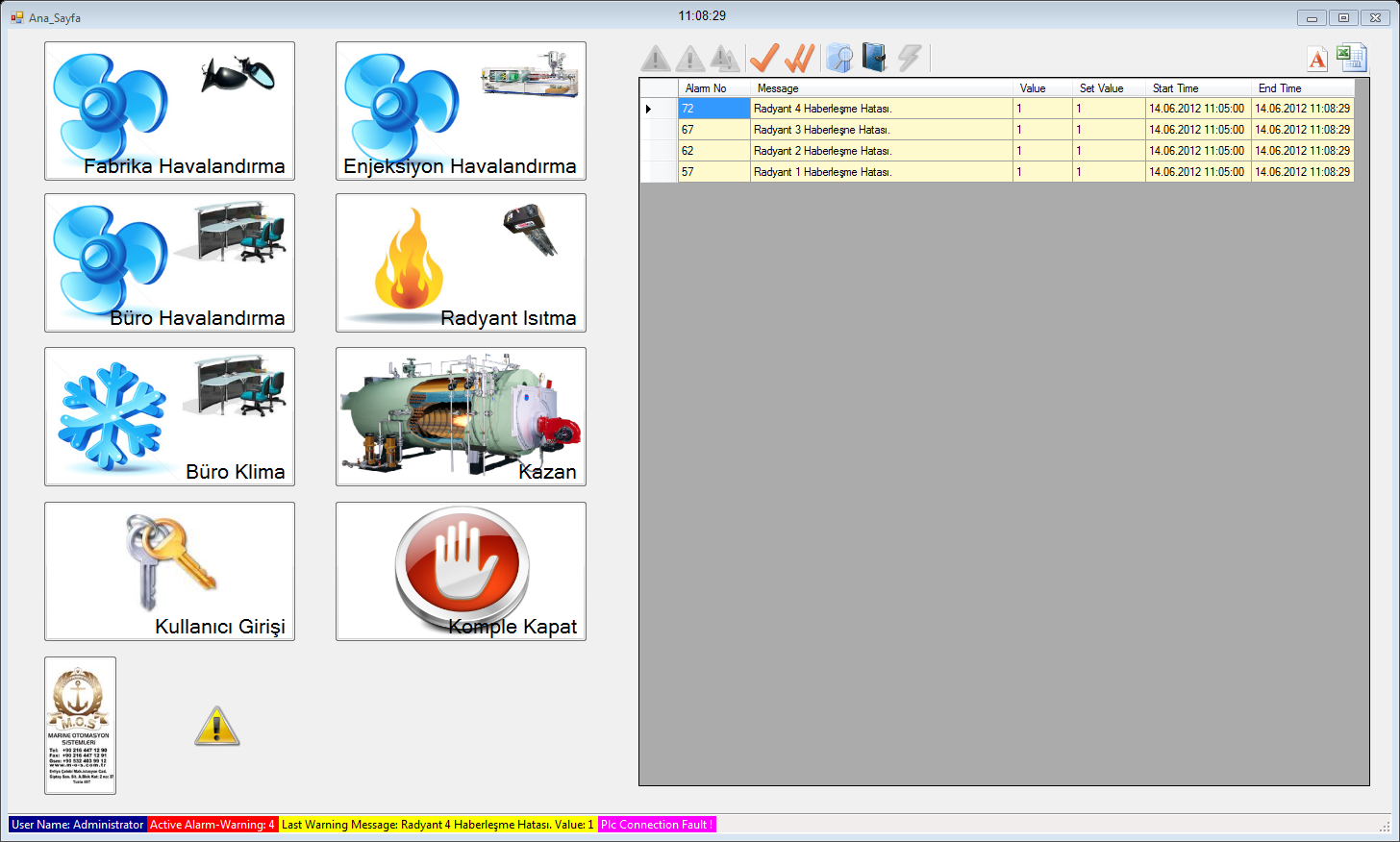Click the single orange checkmark acknowledge icon
The width and height of the screenshot is (1400, 842).
coord(763,59)
